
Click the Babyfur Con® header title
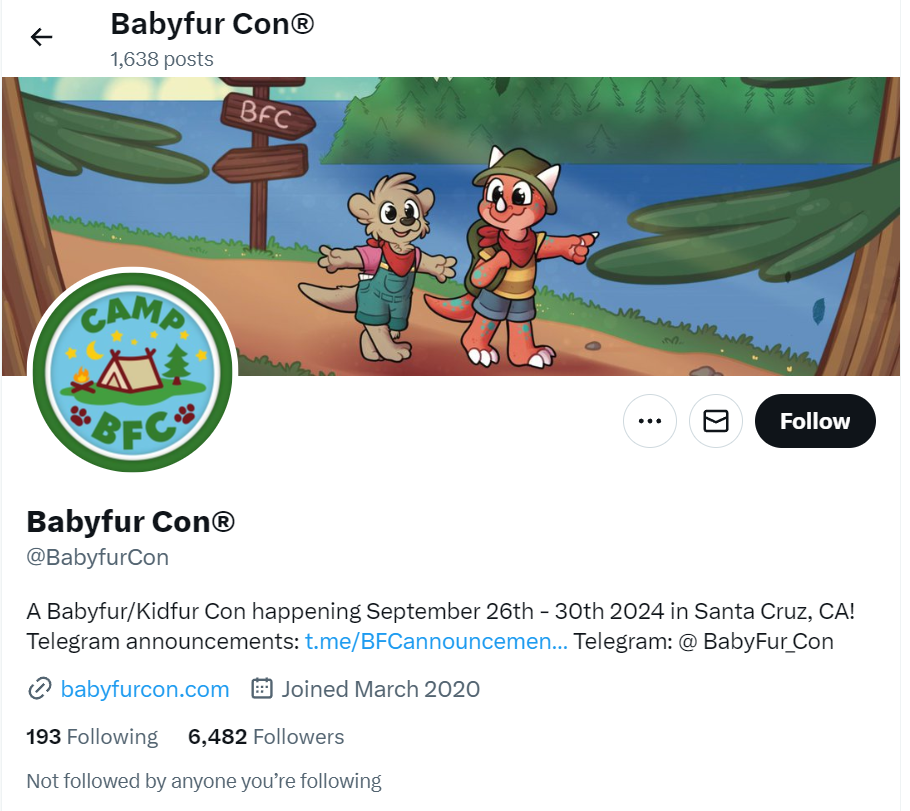click(x=212, y=24)
